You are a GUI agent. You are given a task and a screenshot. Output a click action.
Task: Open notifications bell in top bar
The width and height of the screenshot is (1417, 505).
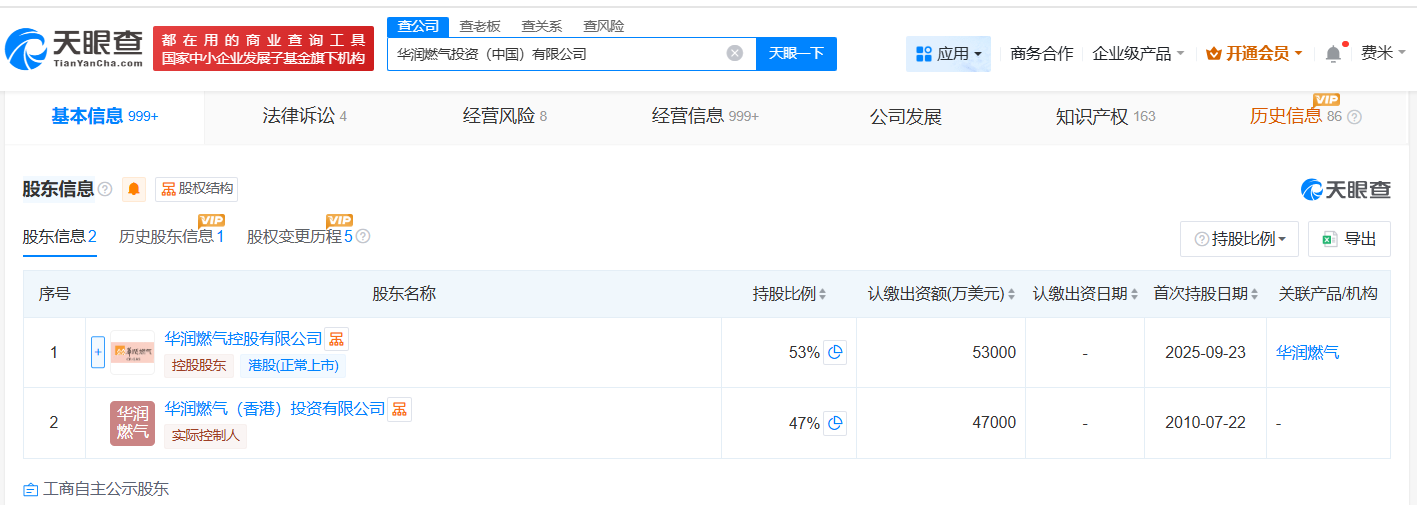1333,54
